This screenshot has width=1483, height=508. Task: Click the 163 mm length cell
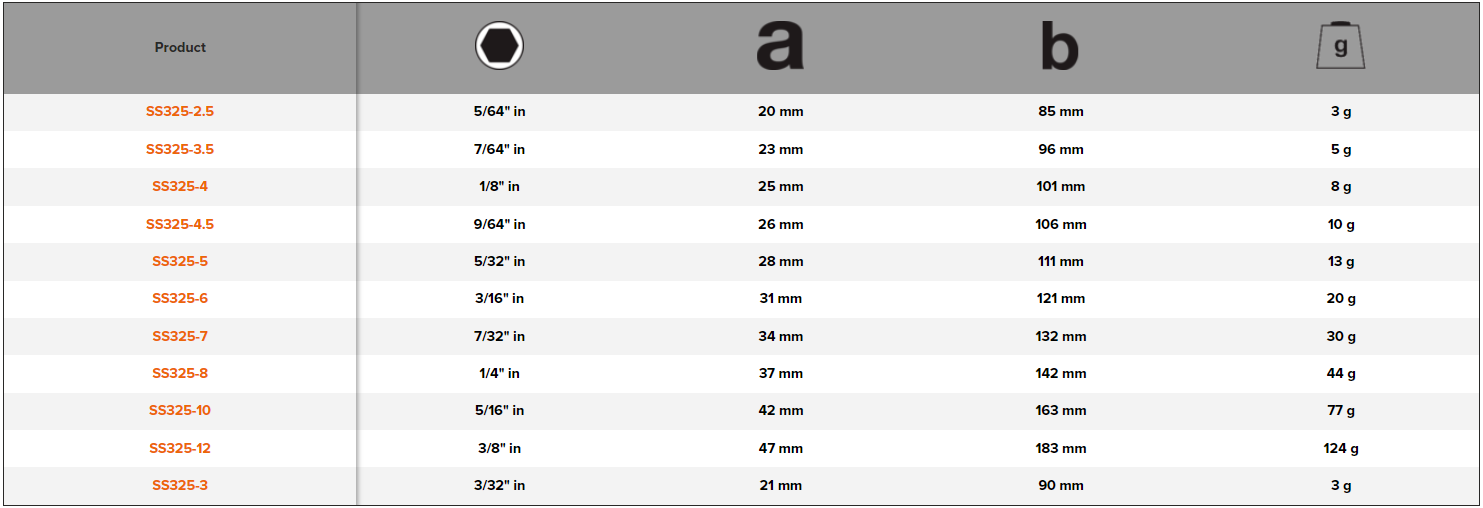tap(1060, 410)
